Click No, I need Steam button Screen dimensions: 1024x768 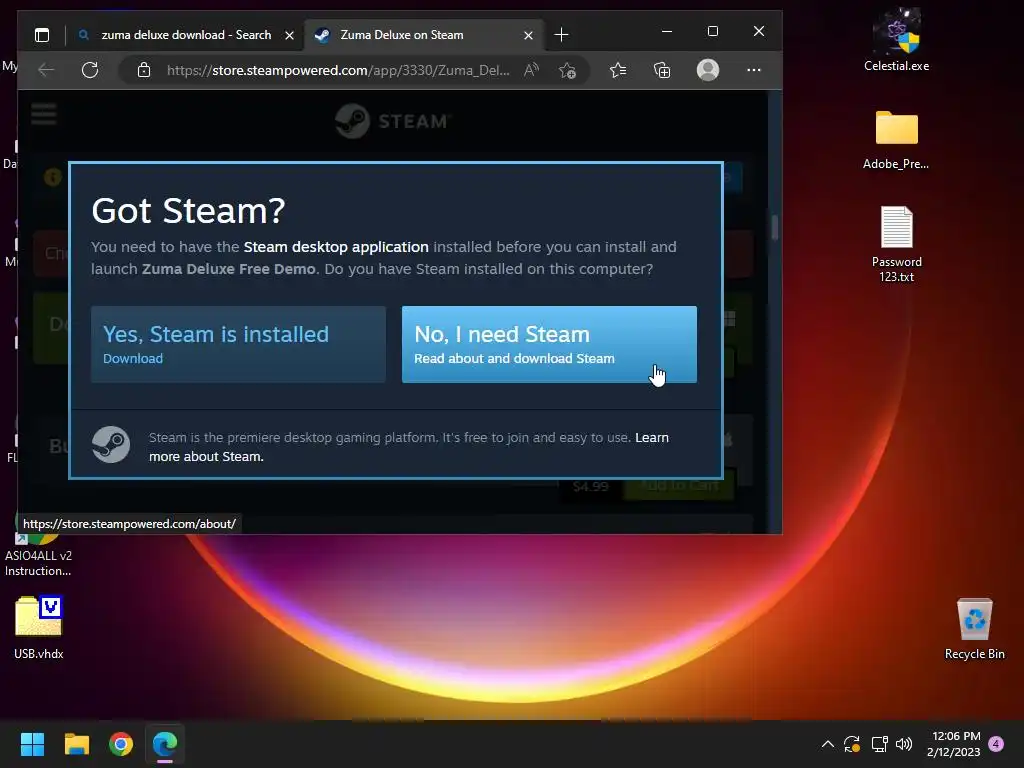click(549, 344)
